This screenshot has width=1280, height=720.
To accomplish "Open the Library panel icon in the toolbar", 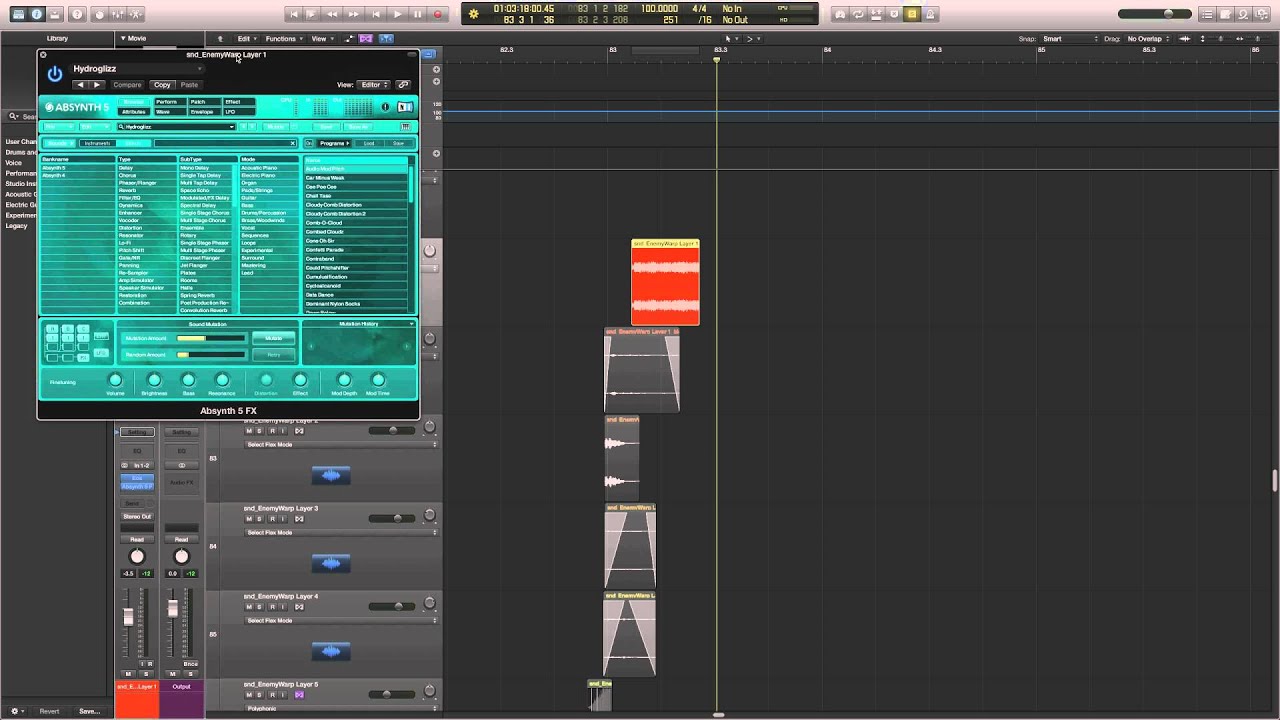I will 18,14.
